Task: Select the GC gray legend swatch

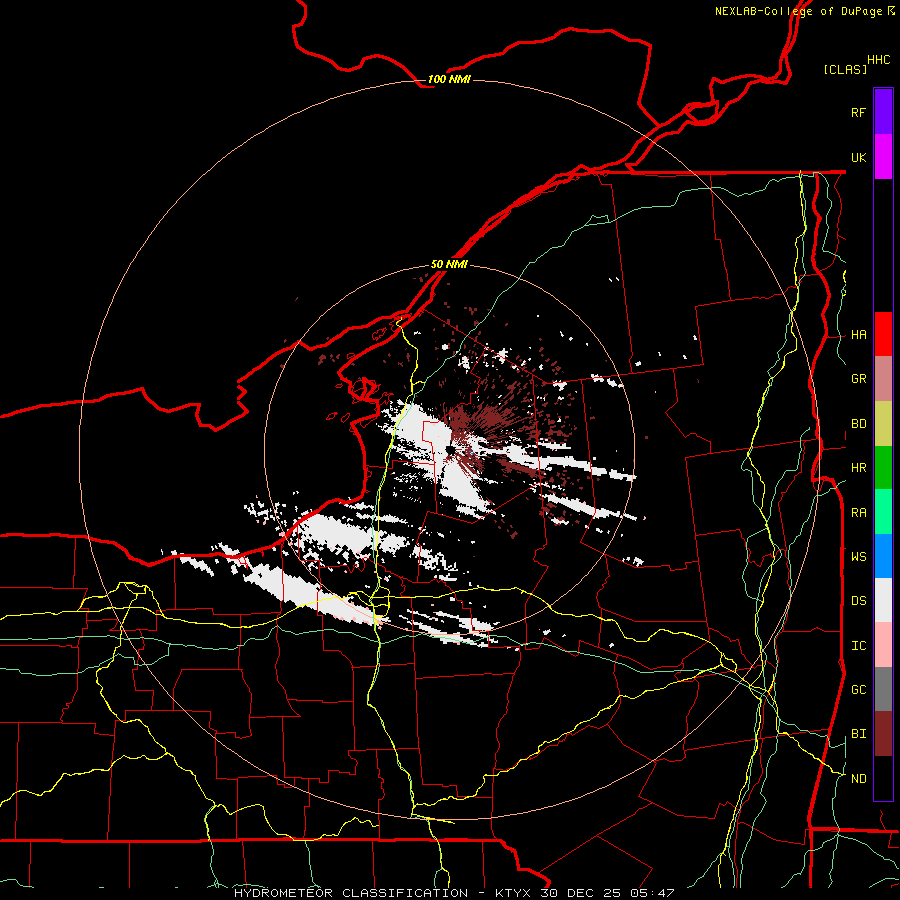Action: [x=883, y=689]
